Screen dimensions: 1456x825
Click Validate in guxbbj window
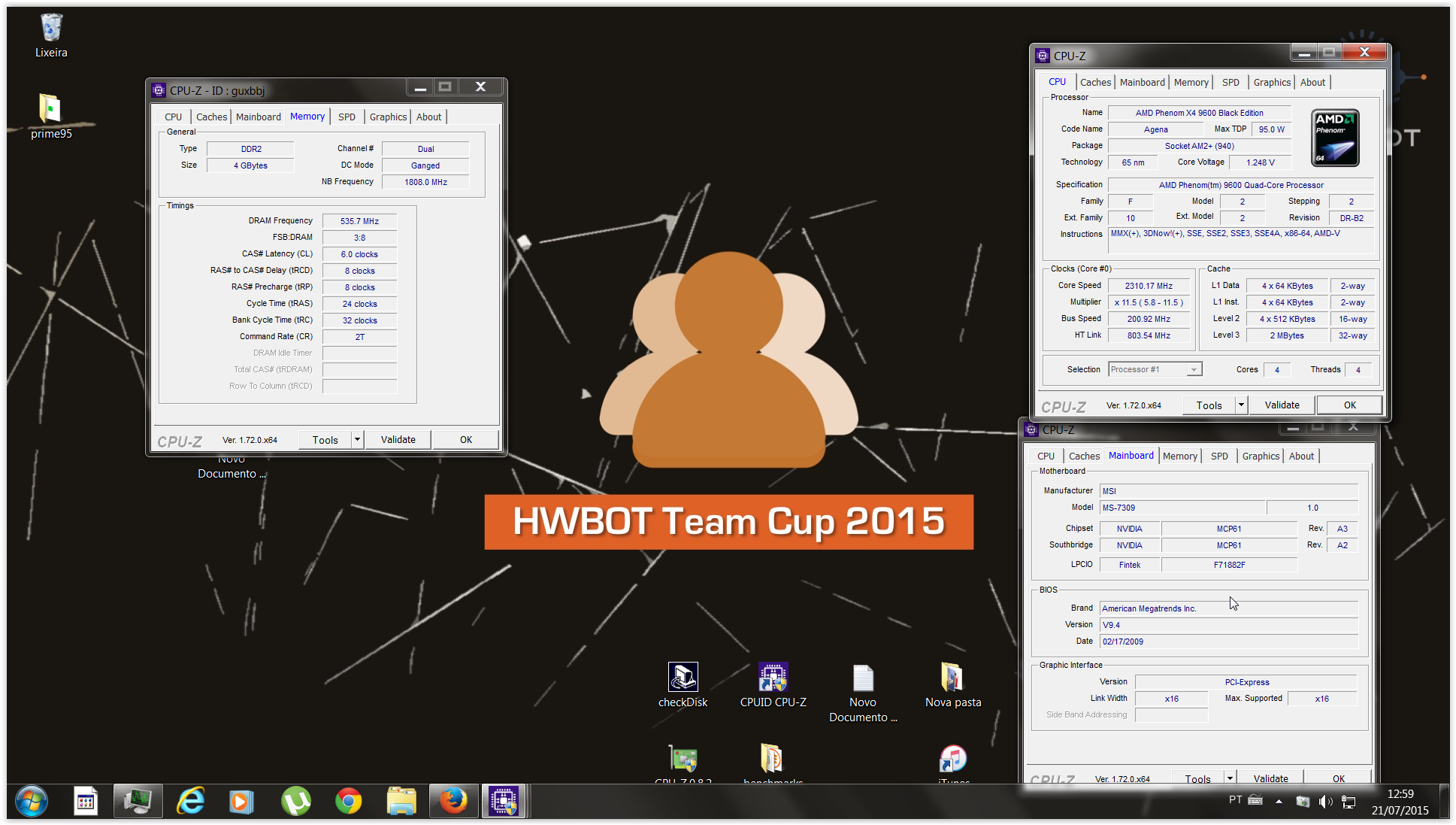click(x=398, y=439)
